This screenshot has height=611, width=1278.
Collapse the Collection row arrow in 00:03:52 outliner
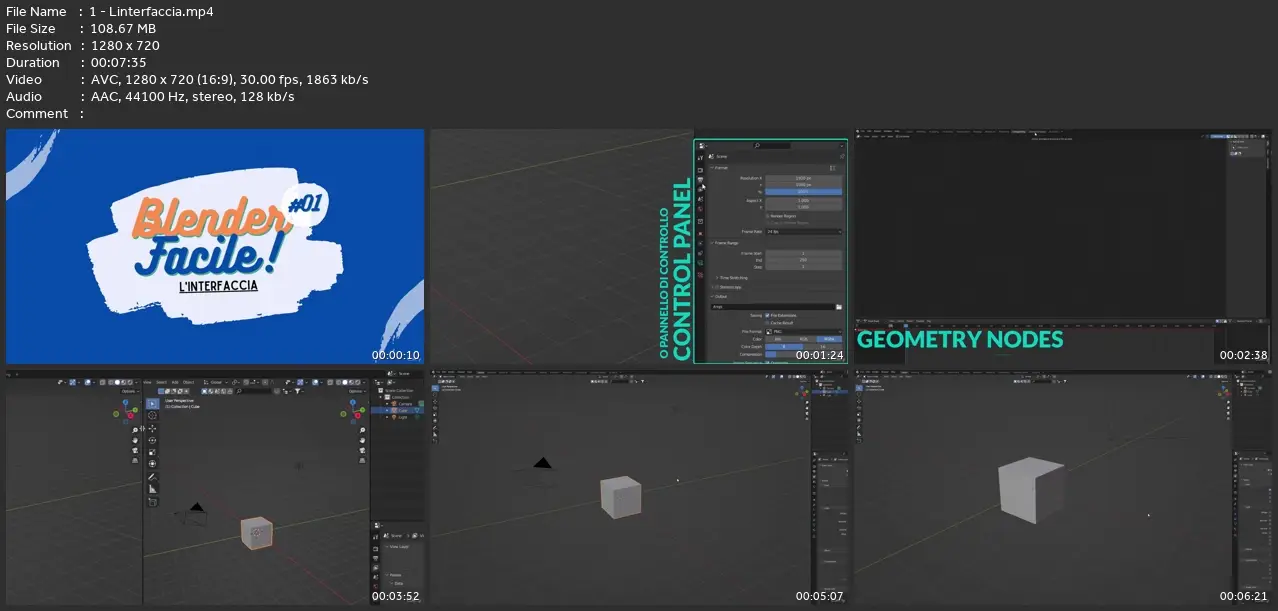point(380,396)
